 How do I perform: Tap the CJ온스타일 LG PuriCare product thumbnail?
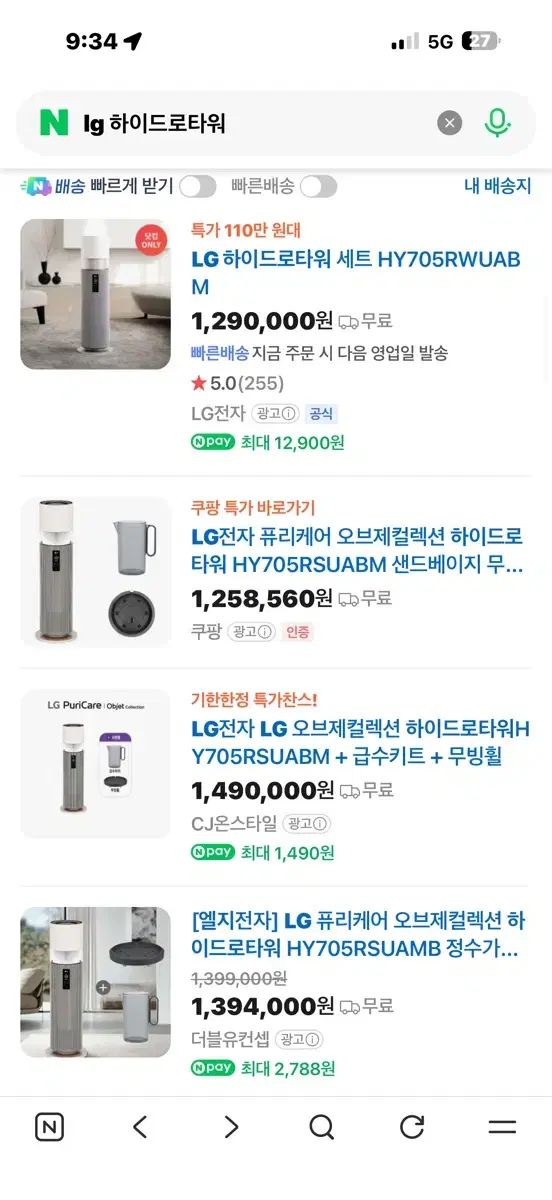(96, 763)
